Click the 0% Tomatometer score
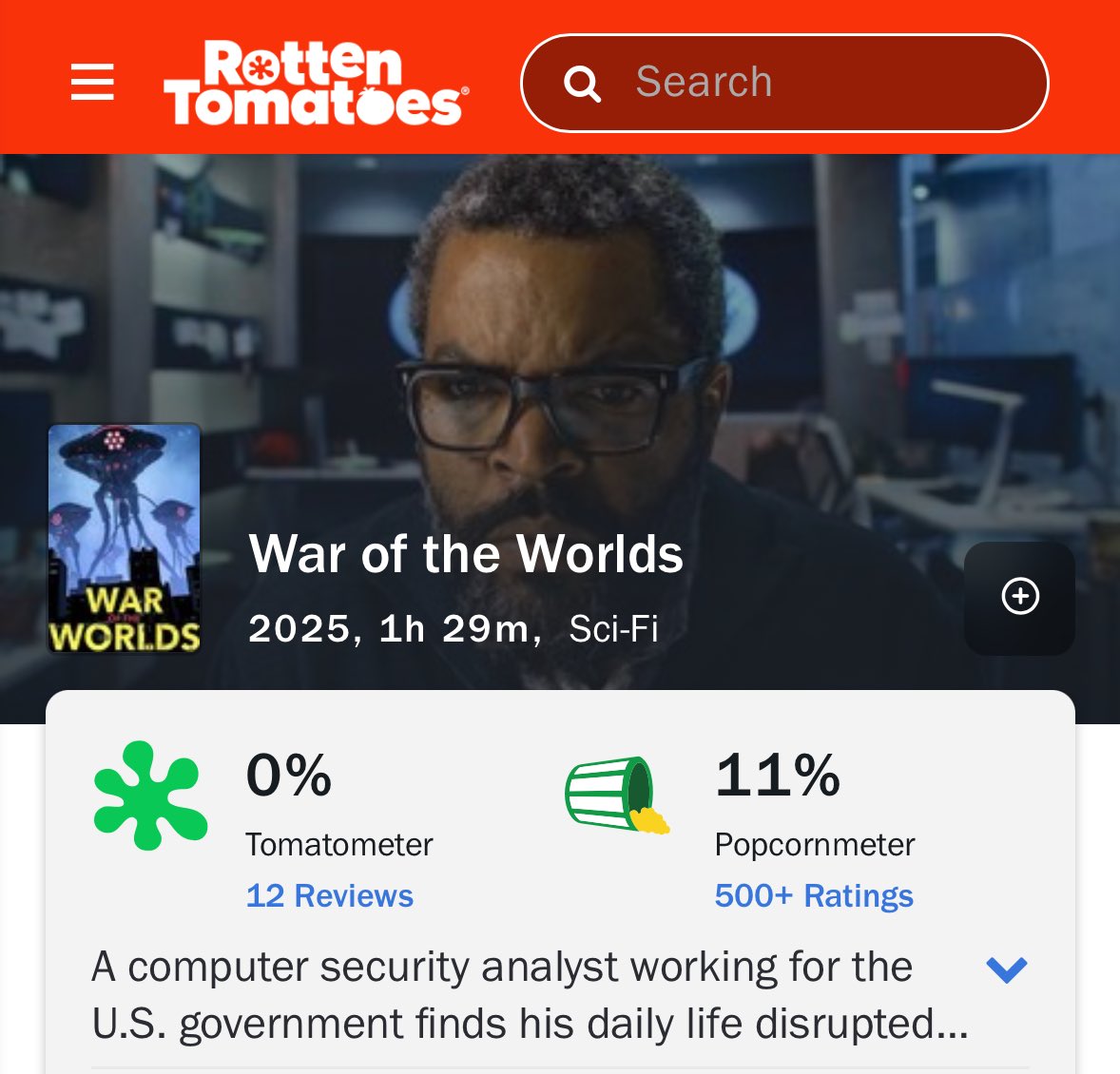Image resolution: width=1120 pixels, height=1074 pixels. coord(289,775)
